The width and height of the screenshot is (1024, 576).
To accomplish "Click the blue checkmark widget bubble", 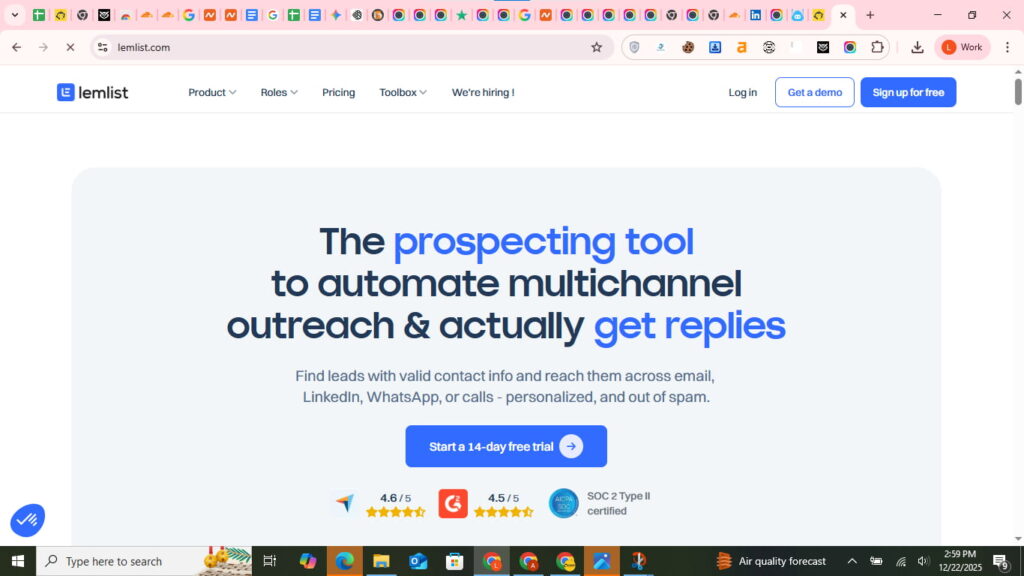I will [x=28, y=519].
